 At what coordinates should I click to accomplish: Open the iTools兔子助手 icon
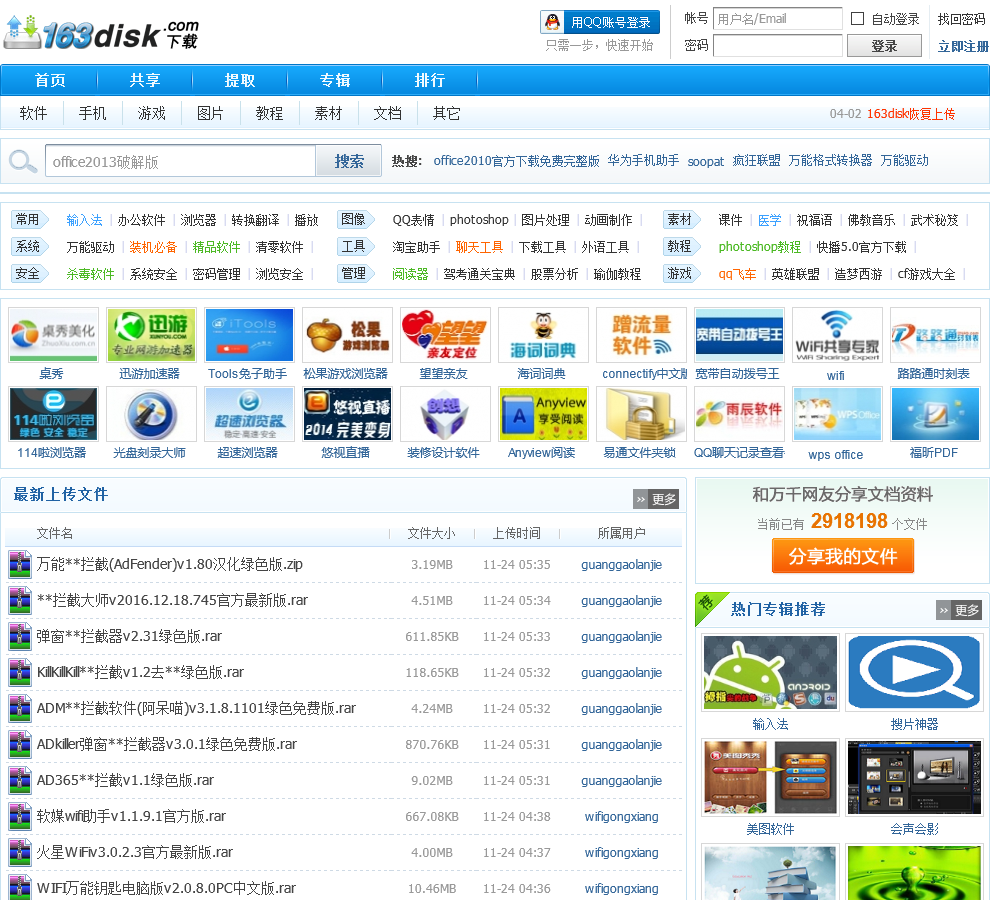click(x=249, y=335)
